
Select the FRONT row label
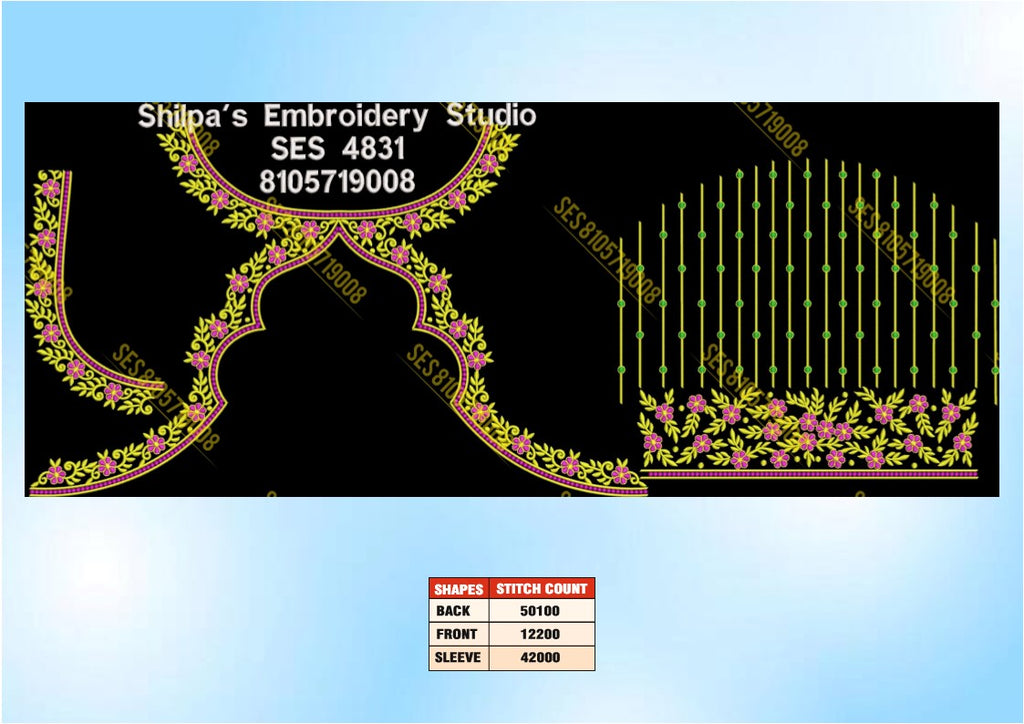458,634
